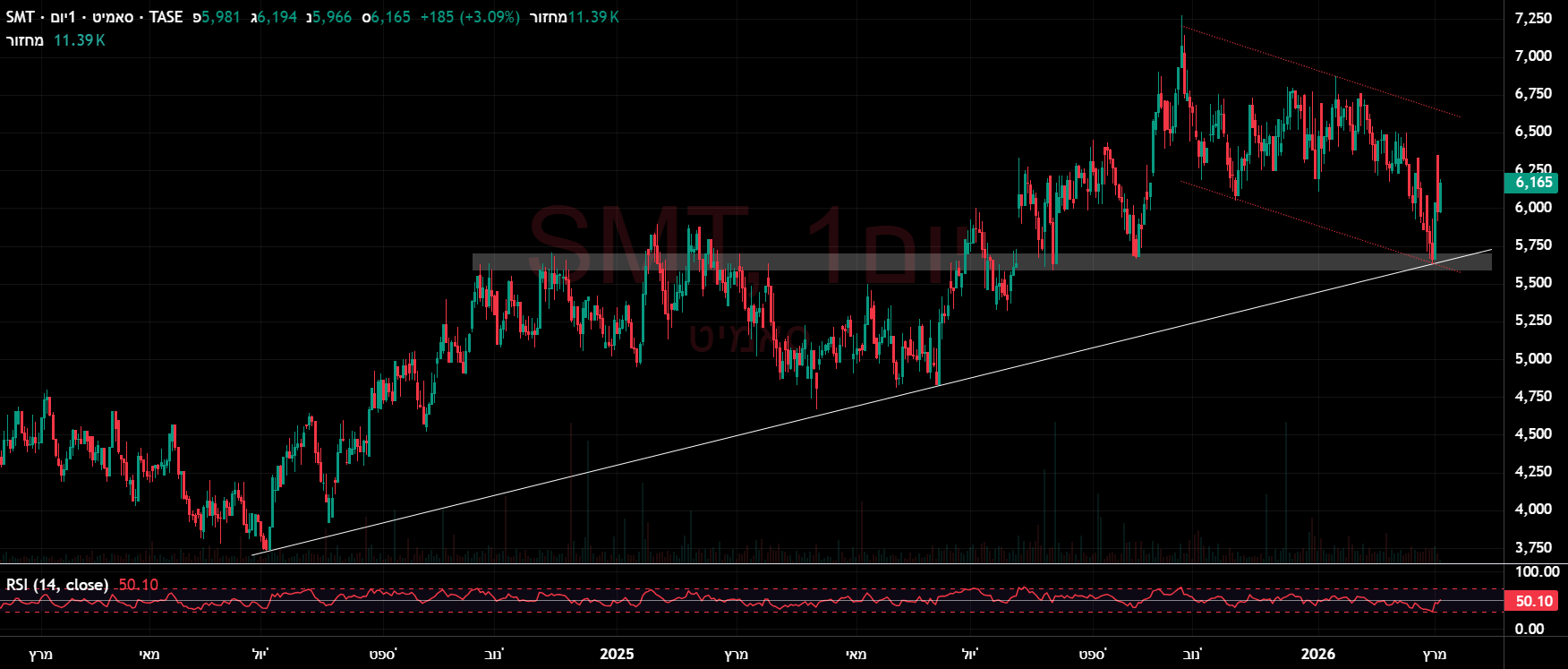Click the 6,500 price axis label
The width and height of the screenshot is (1568, 669).
tap(1533, 131)
